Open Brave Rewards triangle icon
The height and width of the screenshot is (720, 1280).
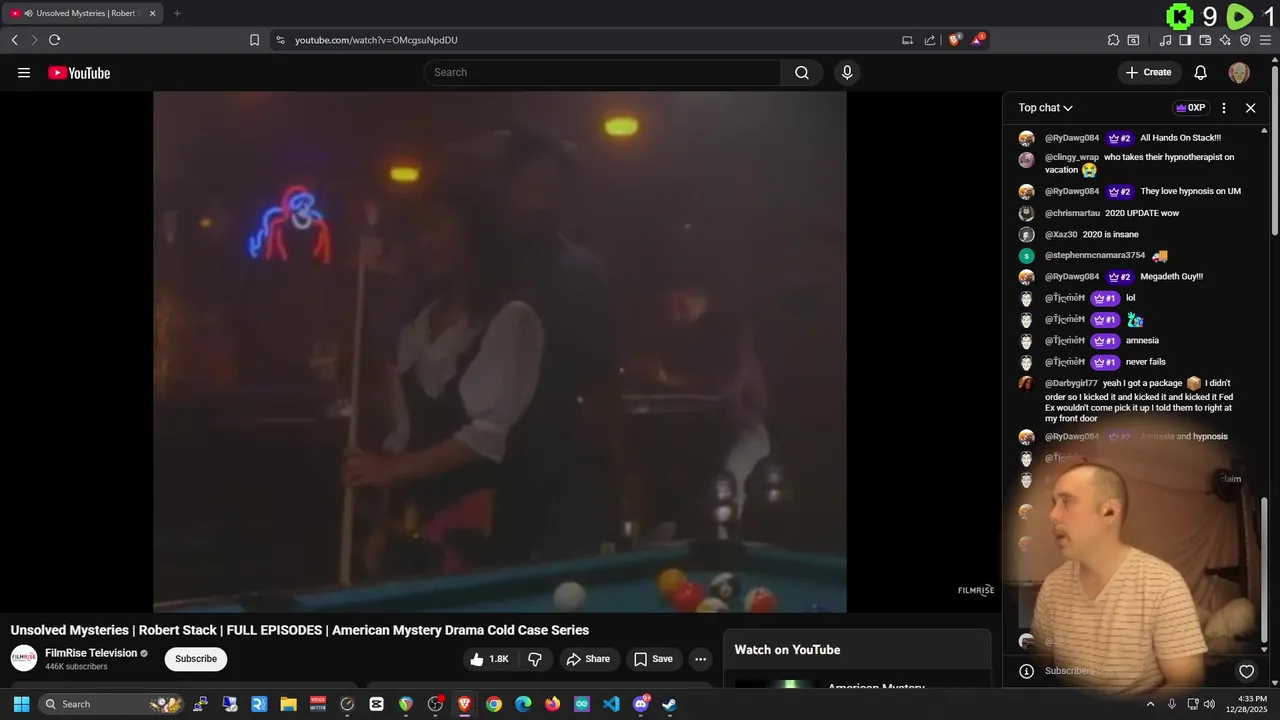pos(978,40)
